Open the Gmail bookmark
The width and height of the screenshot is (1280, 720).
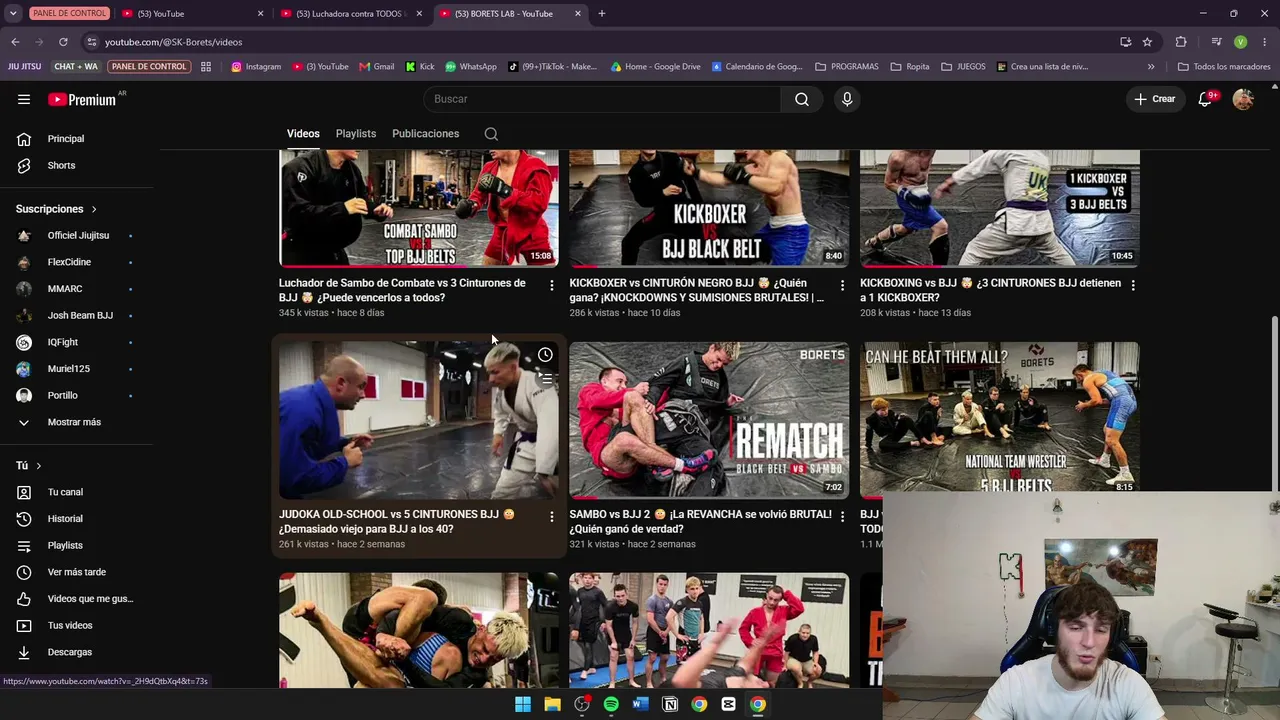pyautogui.click(x=376, y=67)
